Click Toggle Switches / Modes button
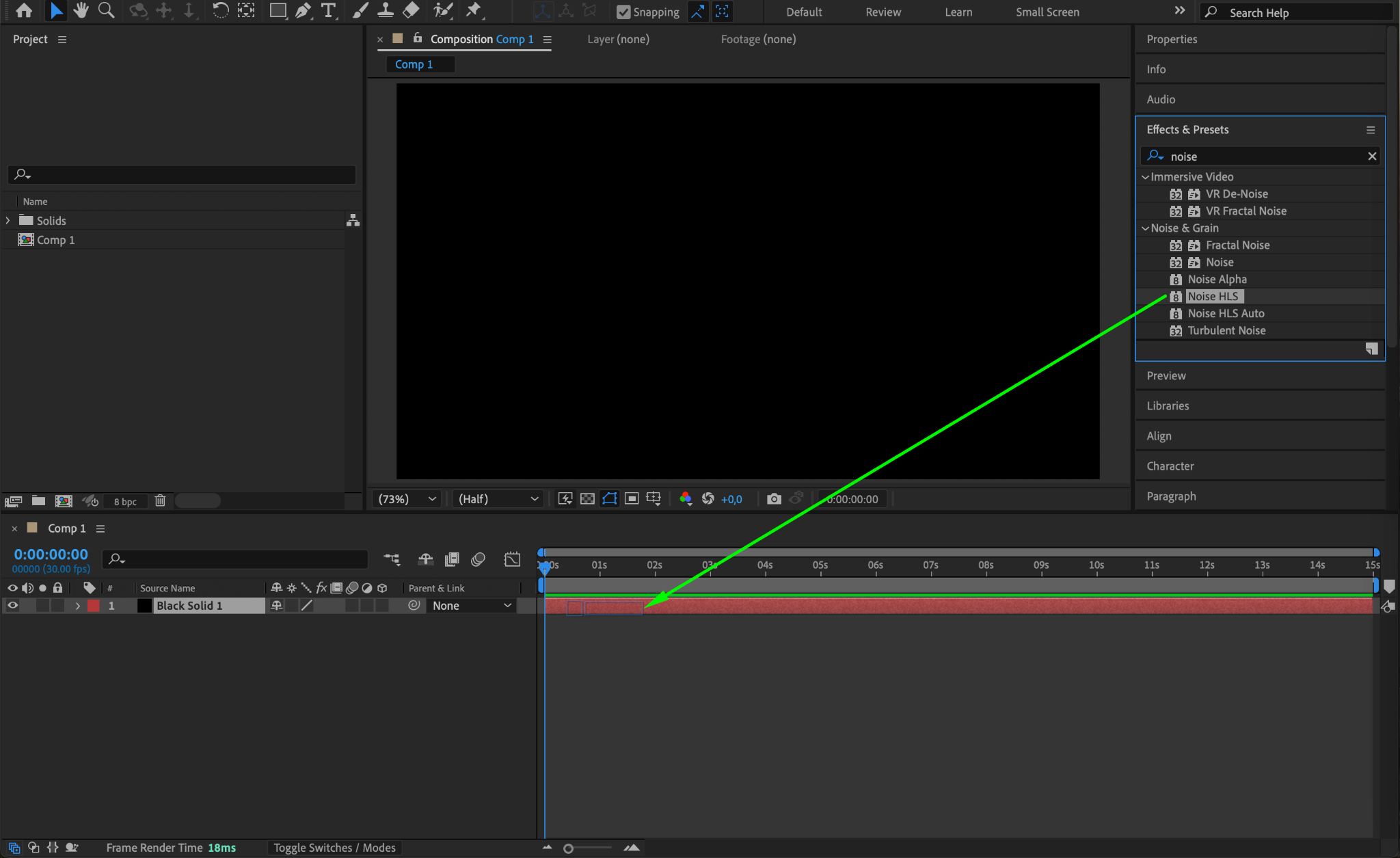The image size is (1400, 858). [x=334, y=848]
